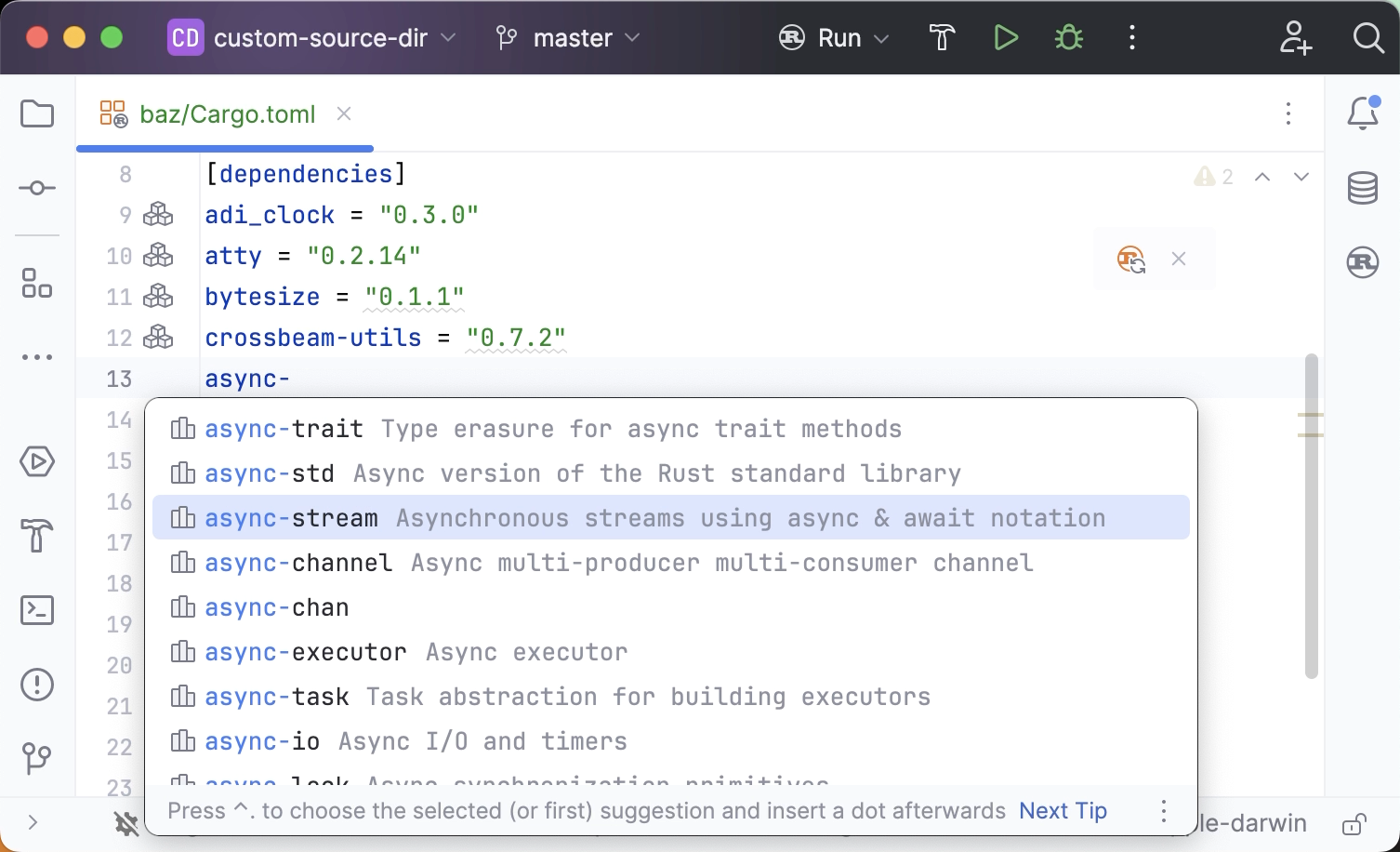Image resolution: width=1400 pixels, height=852 pixels.
Task: Run the app using the green play icon
Action: [1006, 37]
